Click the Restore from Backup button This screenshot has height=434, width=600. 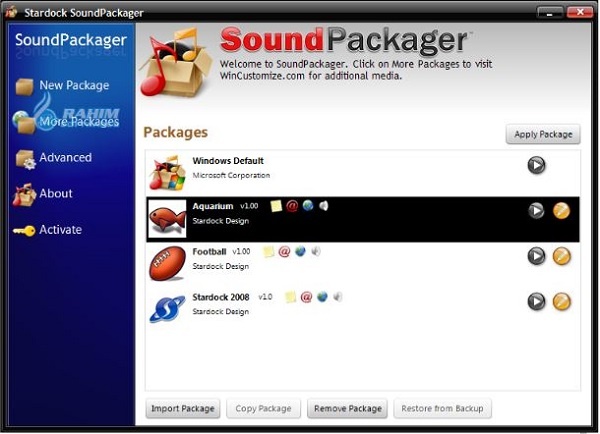tap(442, 409)
